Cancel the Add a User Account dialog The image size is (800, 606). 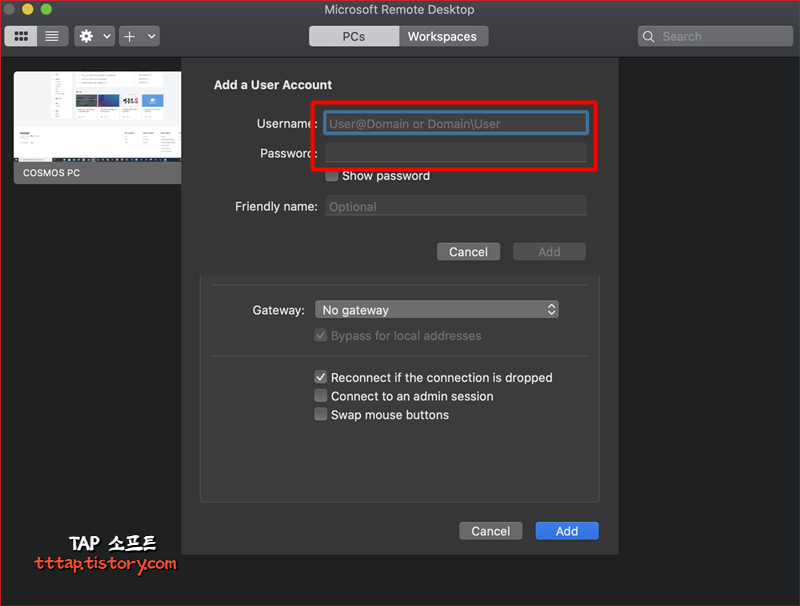(x=468, y=251)
